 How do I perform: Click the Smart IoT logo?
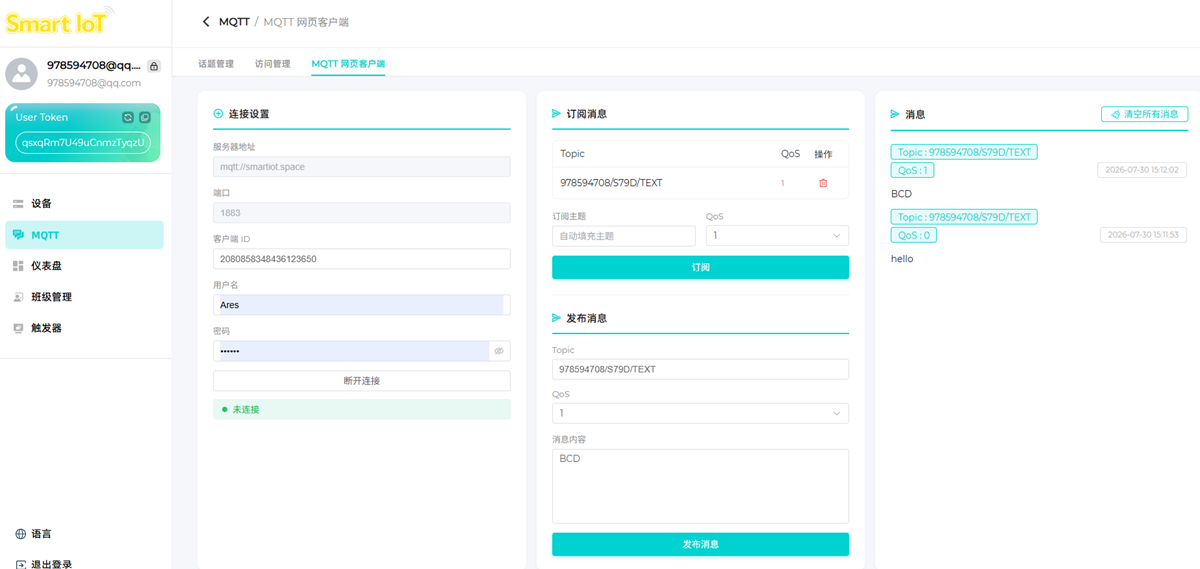click(x=60, y=21)
